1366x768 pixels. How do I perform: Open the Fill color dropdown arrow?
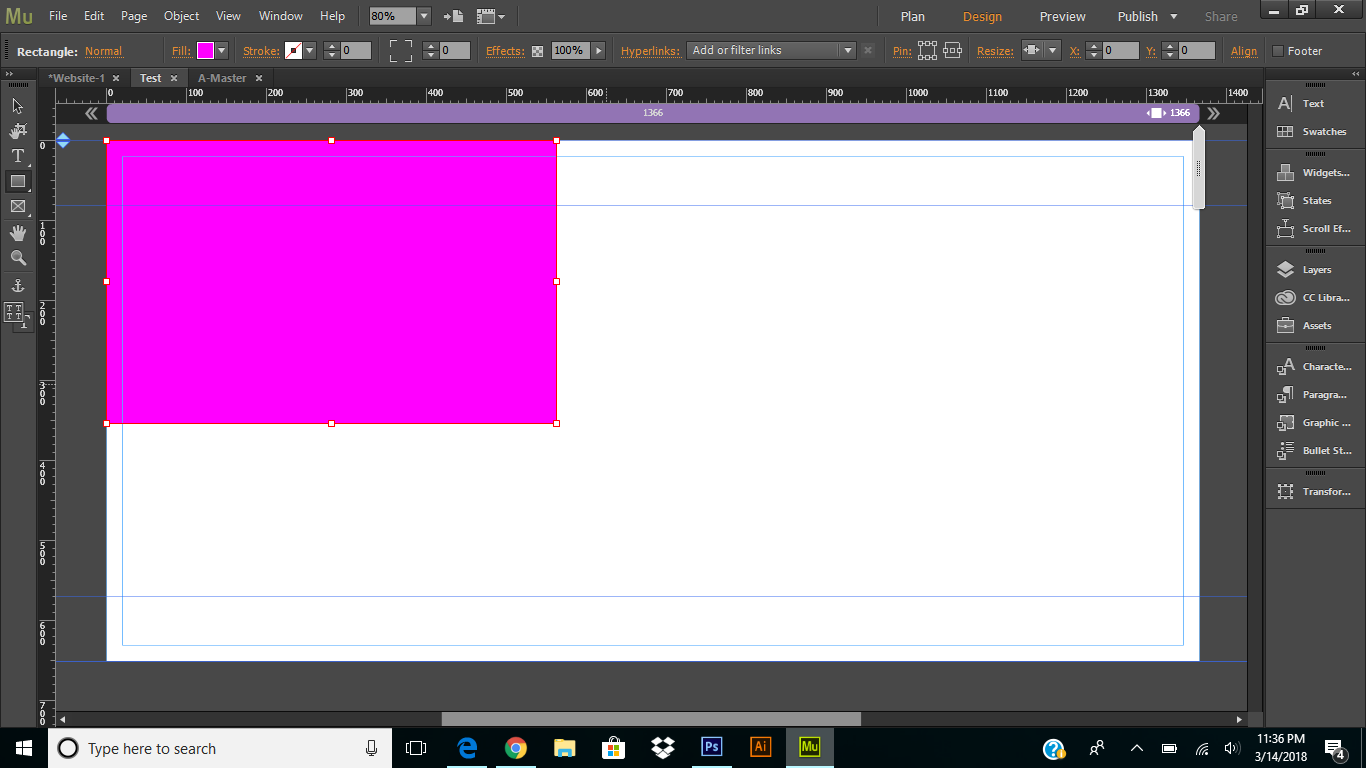click(x=221, y=50)
